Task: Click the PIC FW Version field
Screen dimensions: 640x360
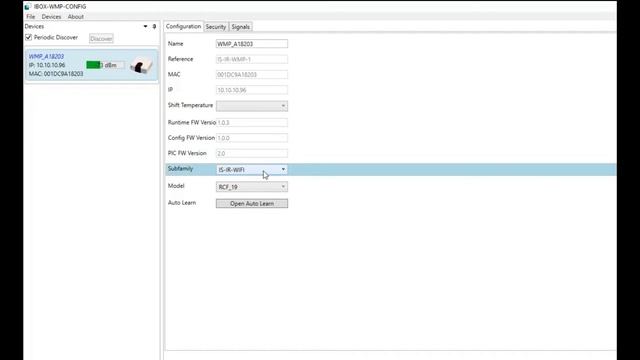Action: [x=252, y=153]
